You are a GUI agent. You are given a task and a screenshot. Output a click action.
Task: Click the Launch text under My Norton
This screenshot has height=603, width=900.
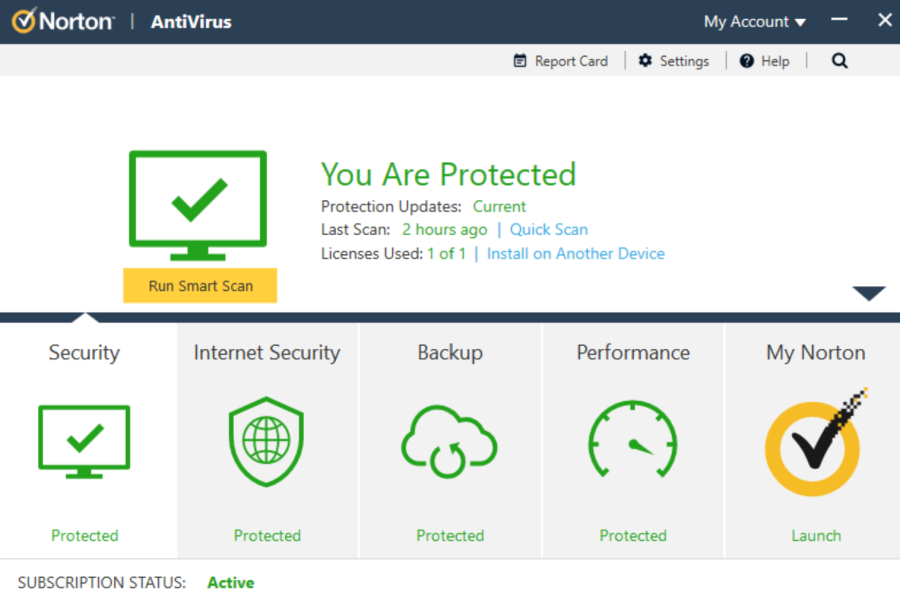coord(816,536)
